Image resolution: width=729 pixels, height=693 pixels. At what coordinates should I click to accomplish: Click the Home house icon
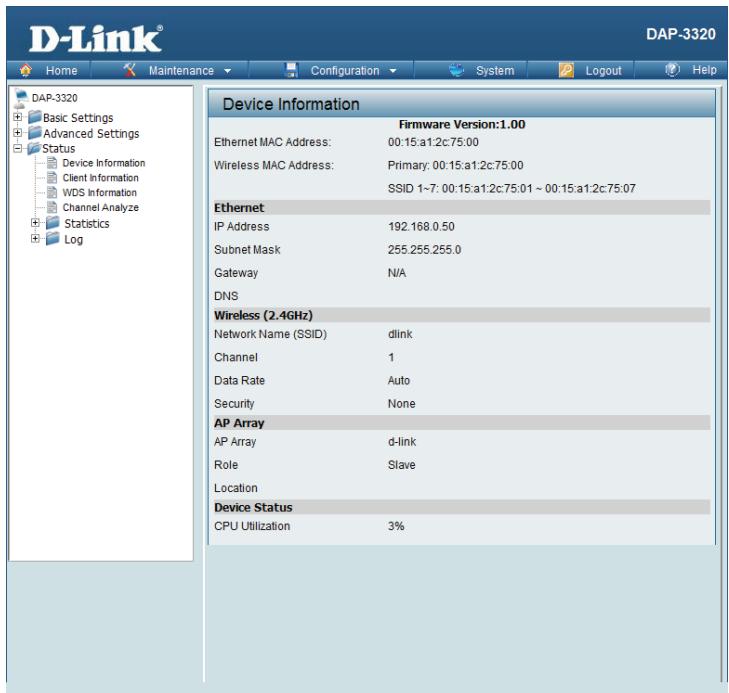26,70
